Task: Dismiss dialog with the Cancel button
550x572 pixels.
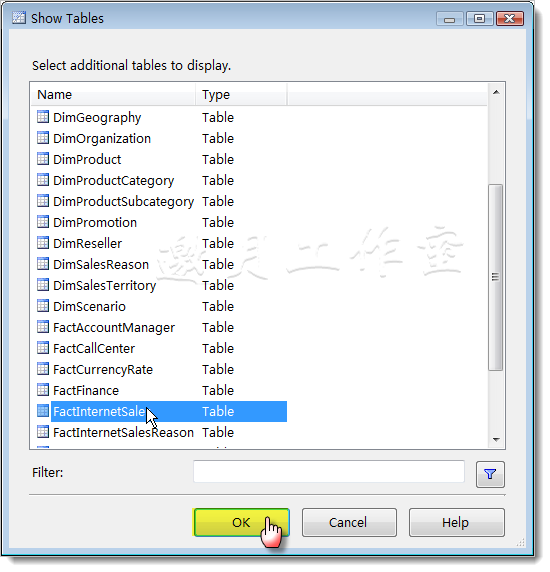Action: [349, 522]
